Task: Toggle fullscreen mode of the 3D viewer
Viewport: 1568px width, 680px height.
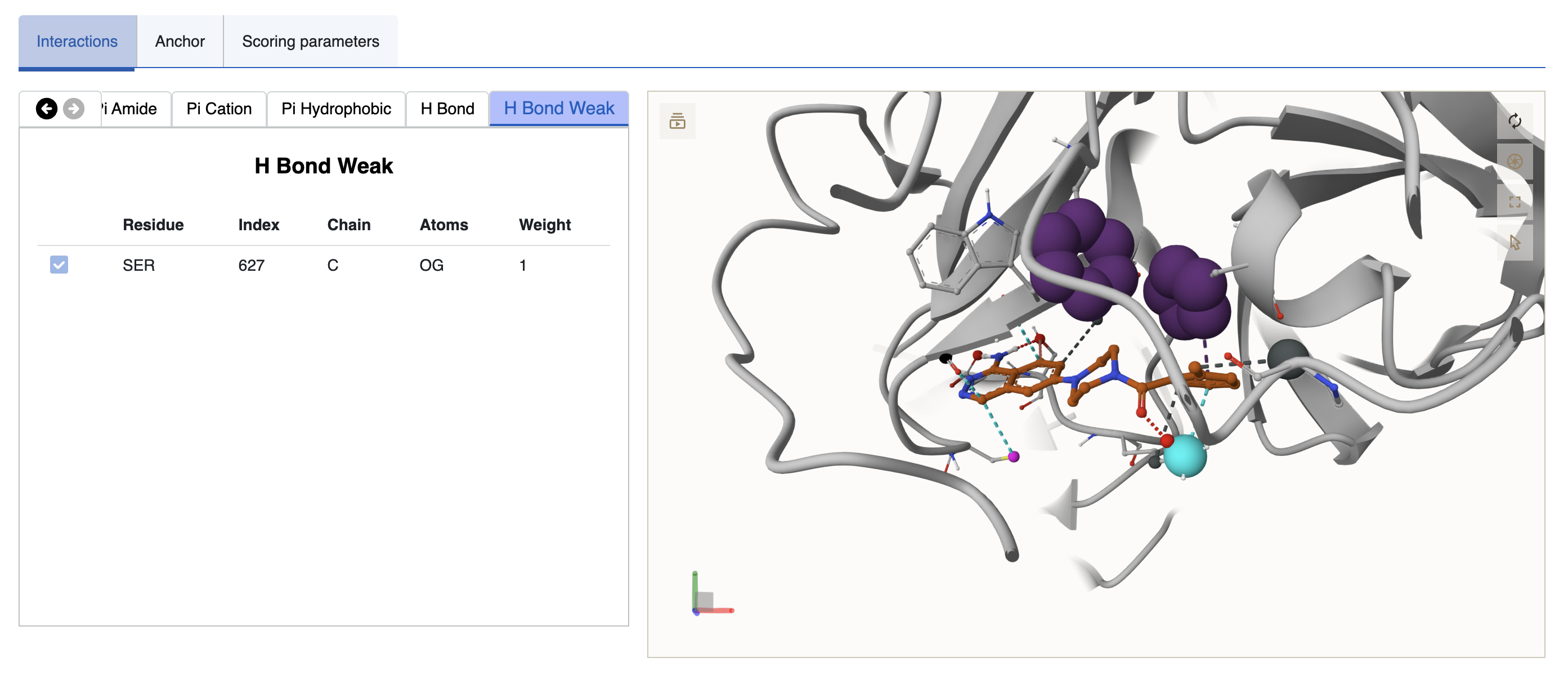Action: 1514,202
